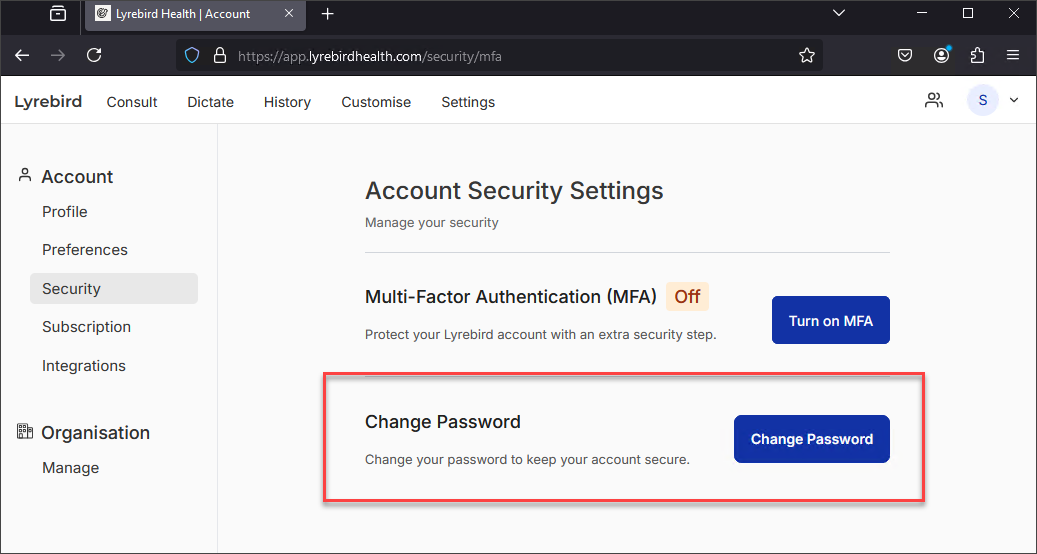Open Firefox View tab icon
Screen dimensions: 1037x554
58,13
